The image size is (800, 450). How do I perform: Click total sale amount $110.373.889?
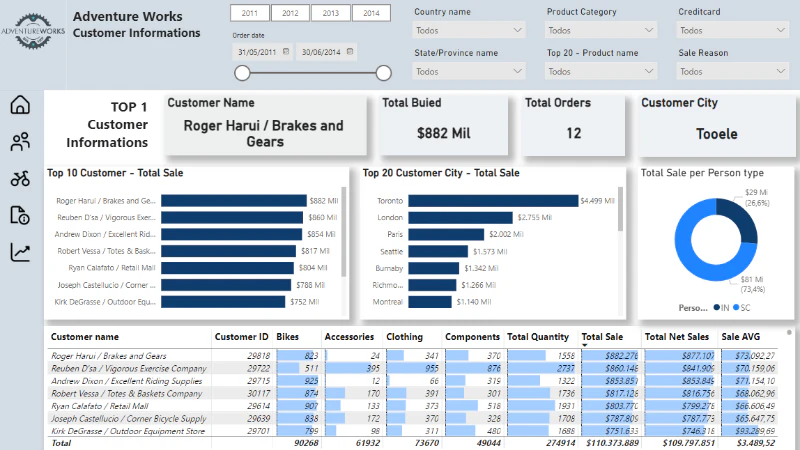point(612,443)
